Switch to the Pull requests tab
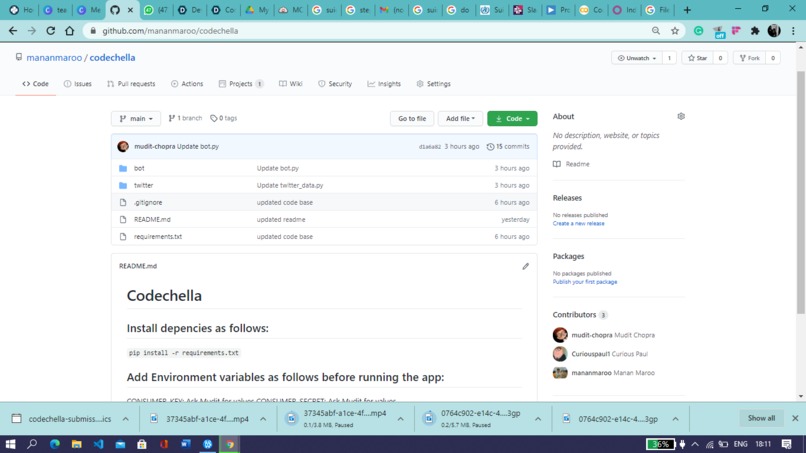The image size is (806, 453). tap(131, 84)
